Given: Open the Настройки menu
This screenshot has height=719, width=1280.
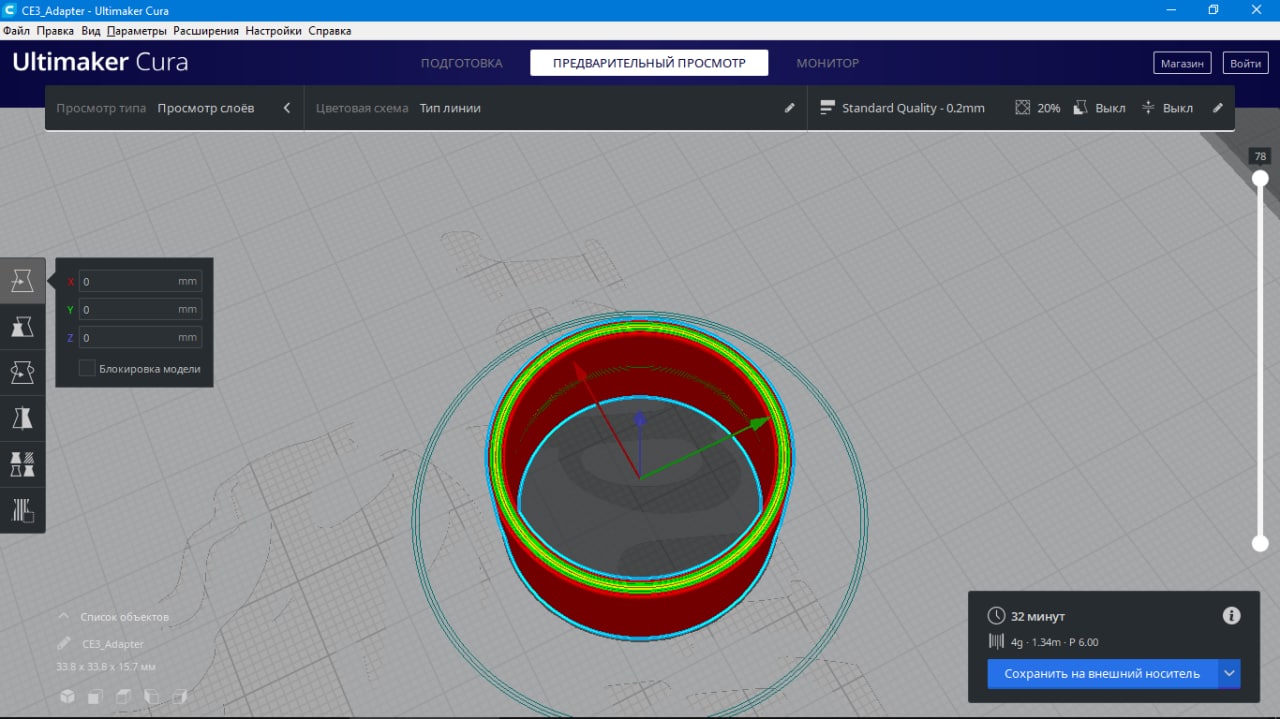Looking at the screenshot, I should point(273,31).
